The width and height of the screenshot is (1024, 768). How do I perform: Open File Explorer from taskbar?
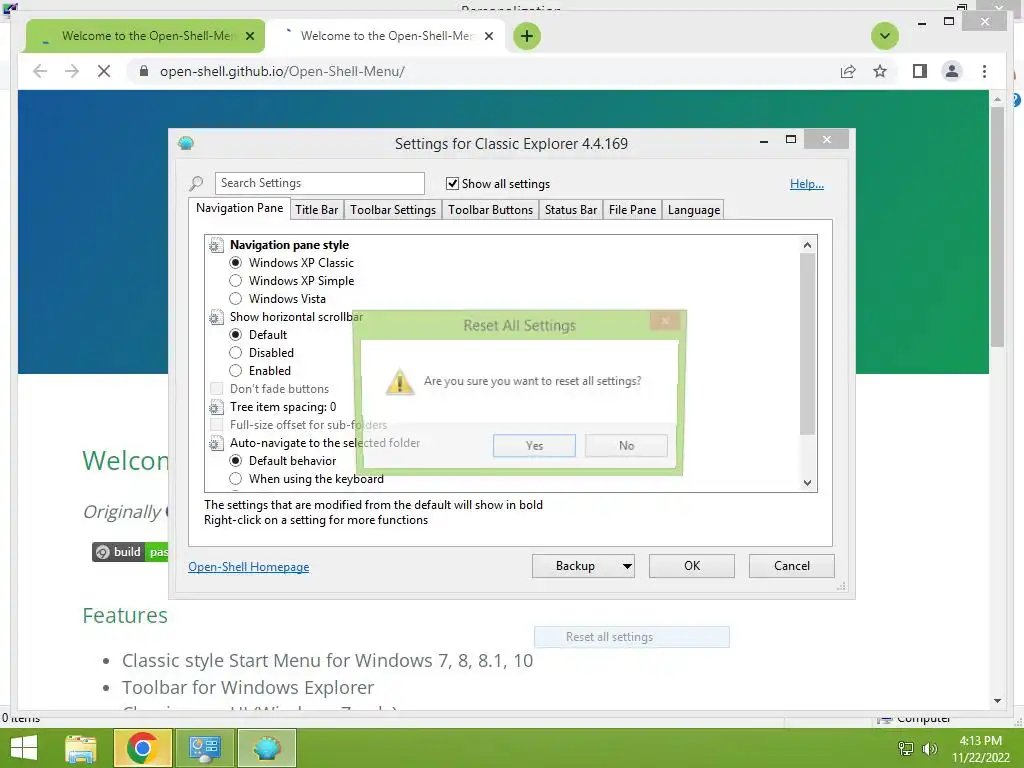point(80,748)
